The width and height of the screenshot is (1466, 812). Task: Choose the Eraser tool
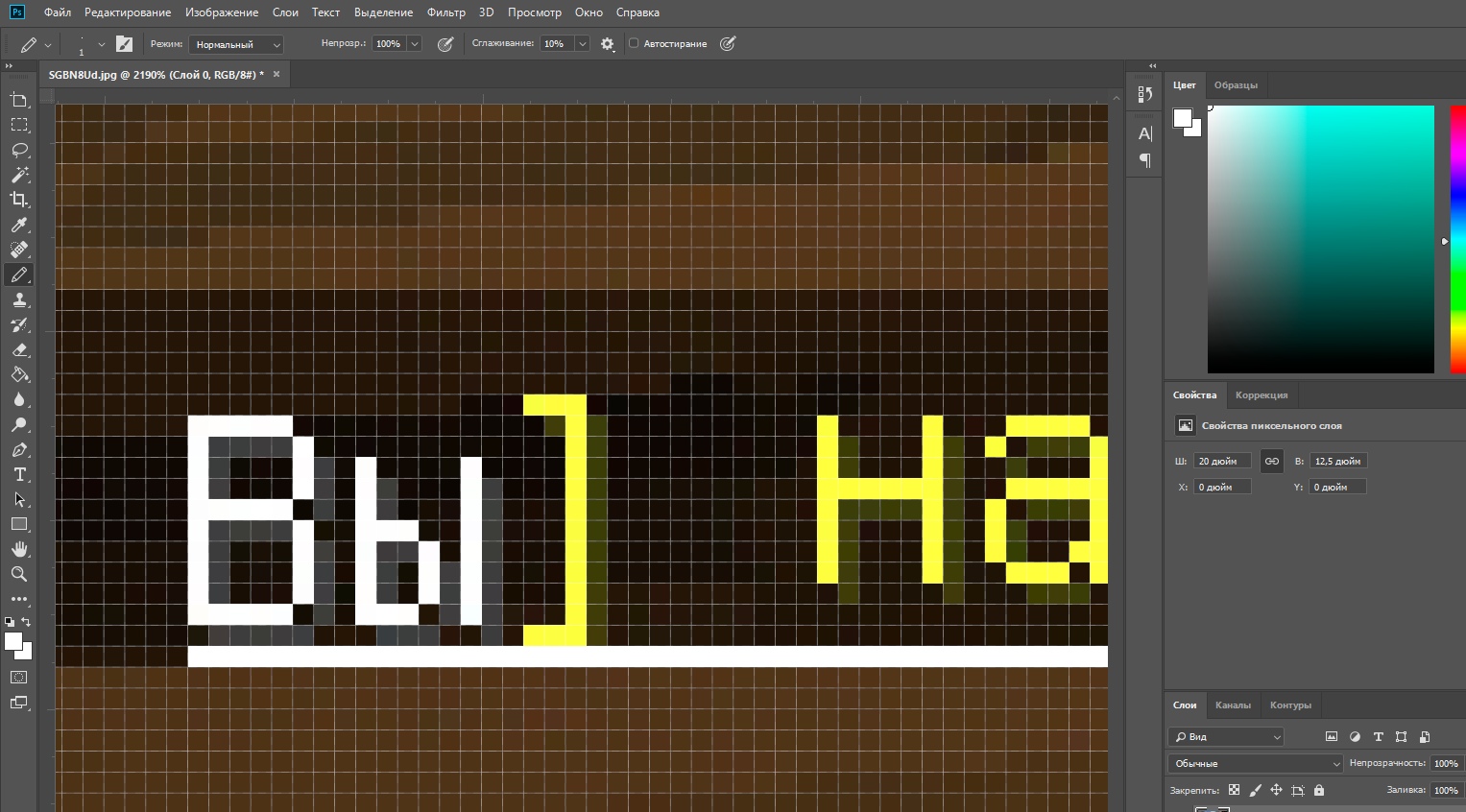click(x=19, y=350)
